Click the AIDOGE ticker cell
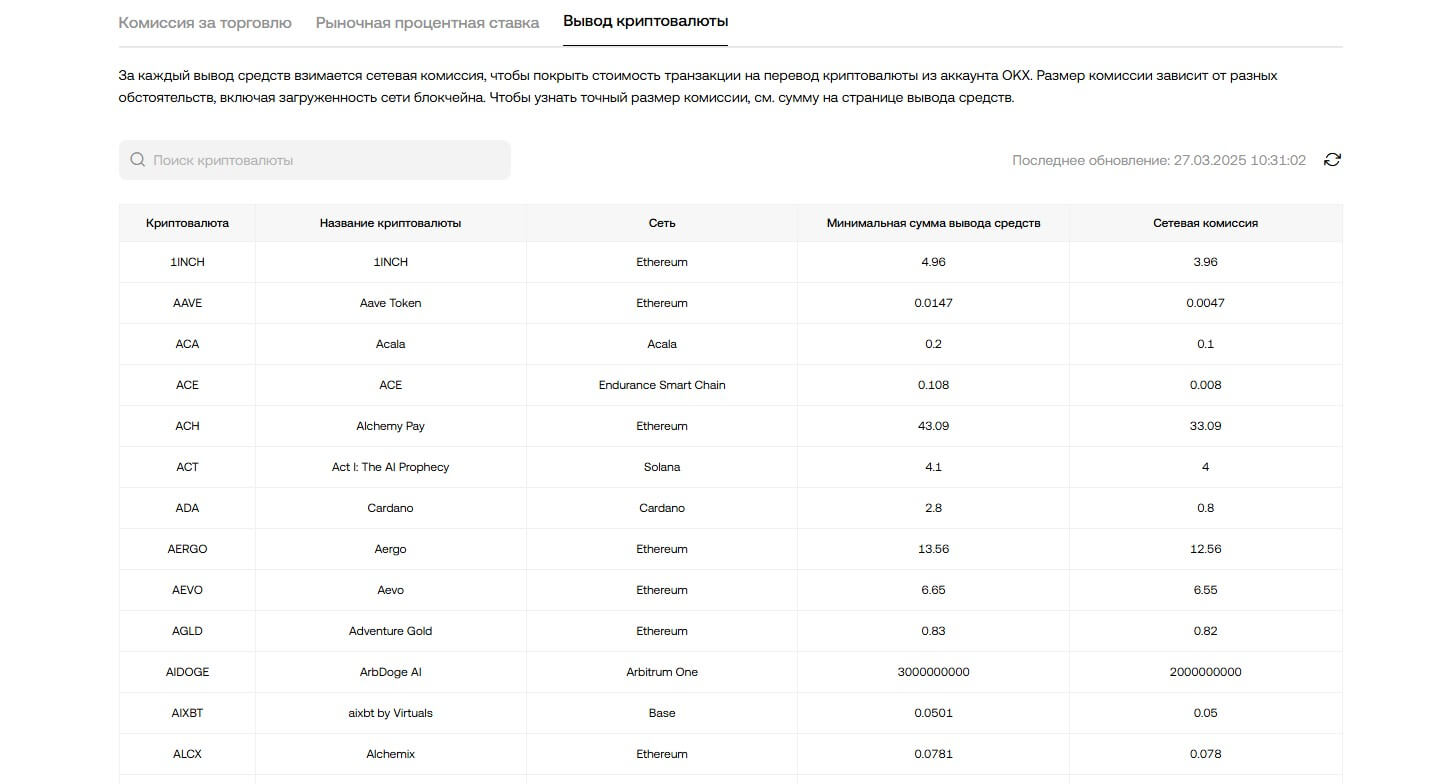 (x=187, y=672)
